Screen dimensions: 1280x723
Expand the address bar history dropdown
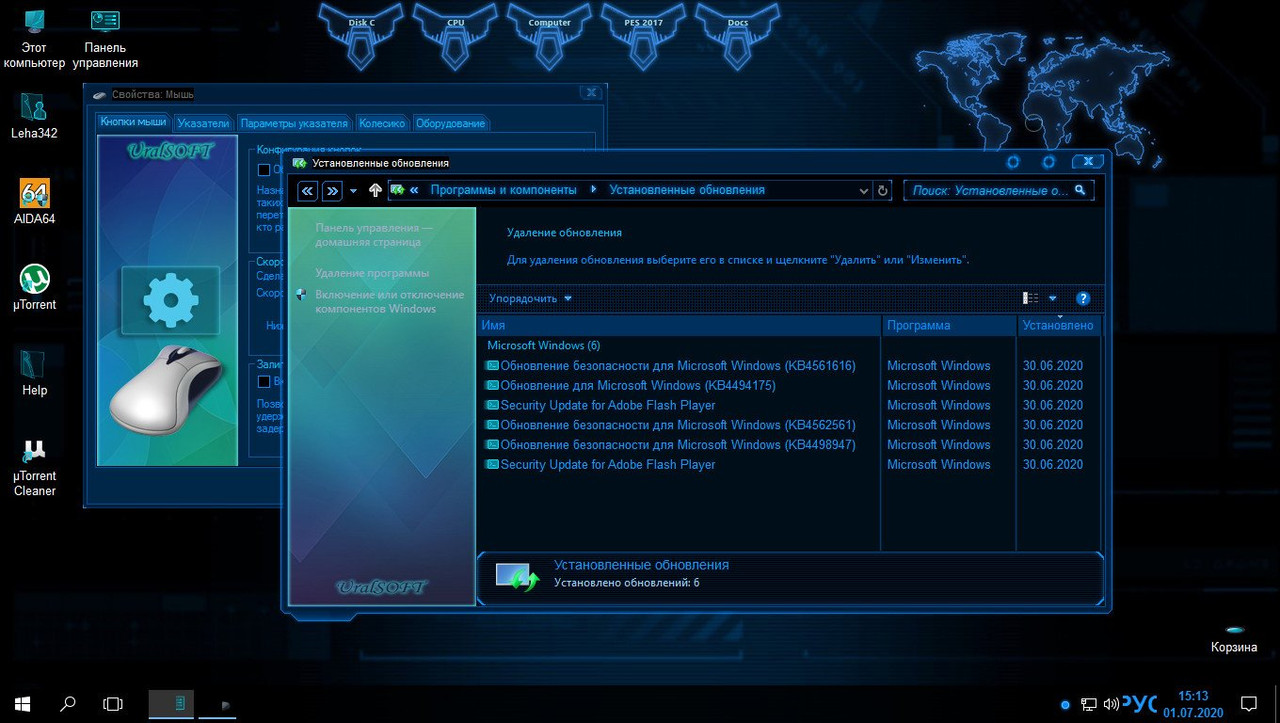point(864,190)
